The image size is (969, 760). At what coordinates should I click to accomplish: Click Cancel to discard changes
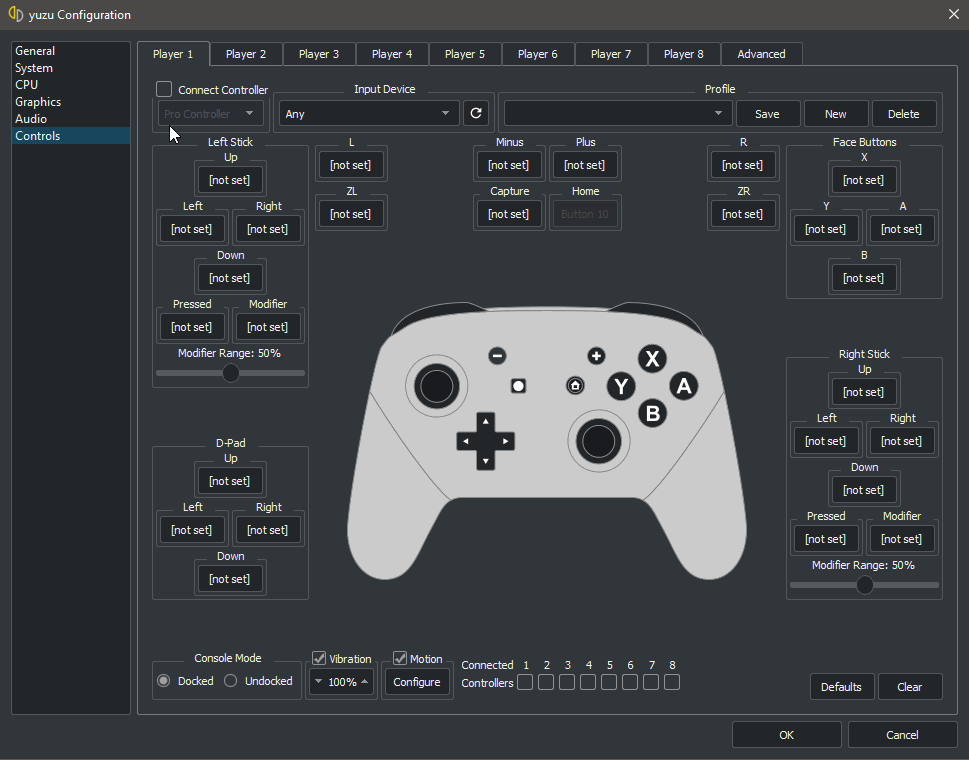point(902,735)
